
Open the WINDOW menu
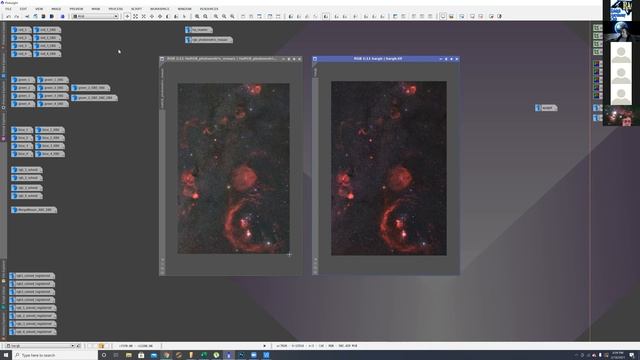point(184,9)
